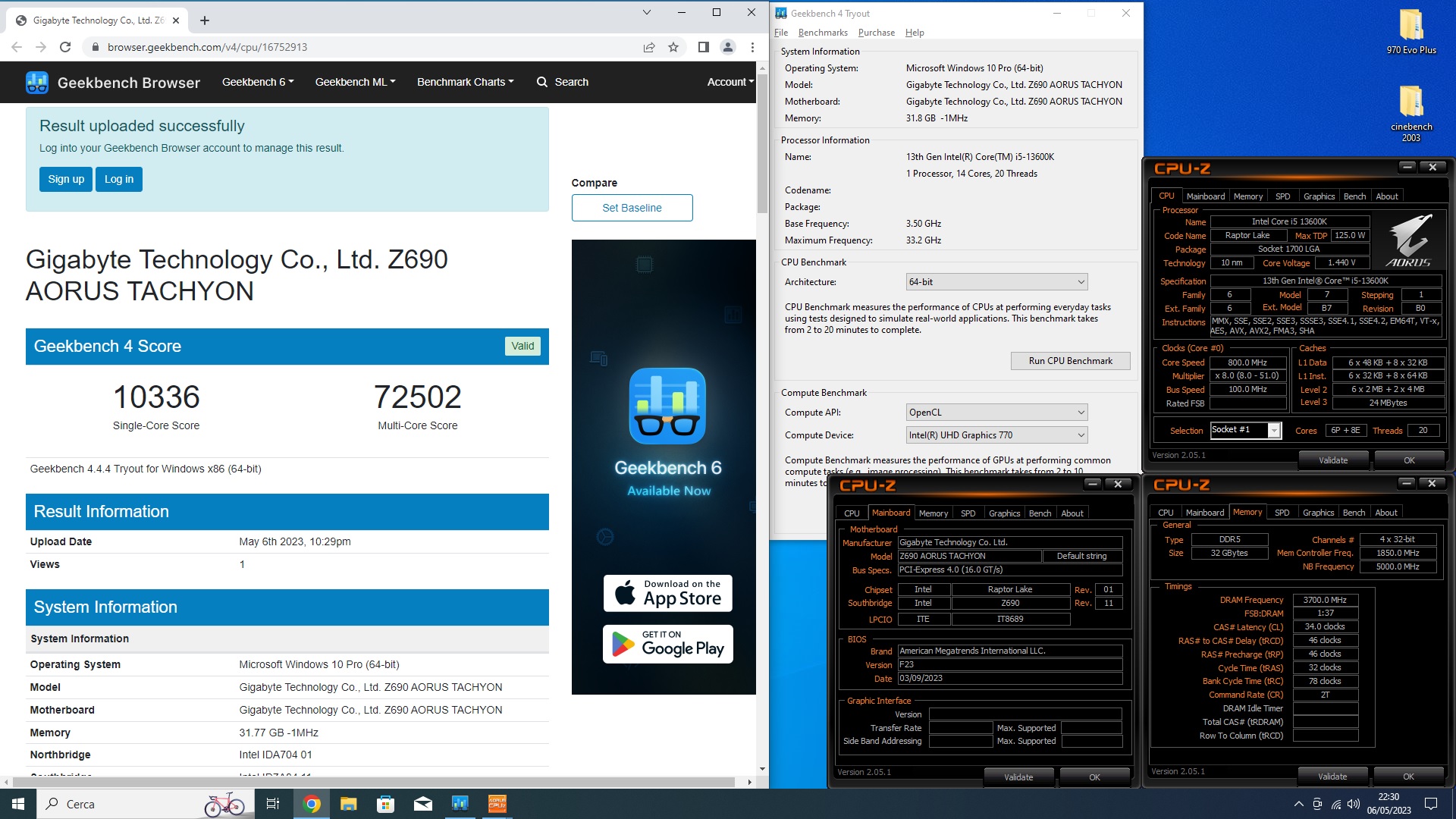1456x819 pixels.
Task: Open File Explorer from taskbar
Action: pos(348,804)
